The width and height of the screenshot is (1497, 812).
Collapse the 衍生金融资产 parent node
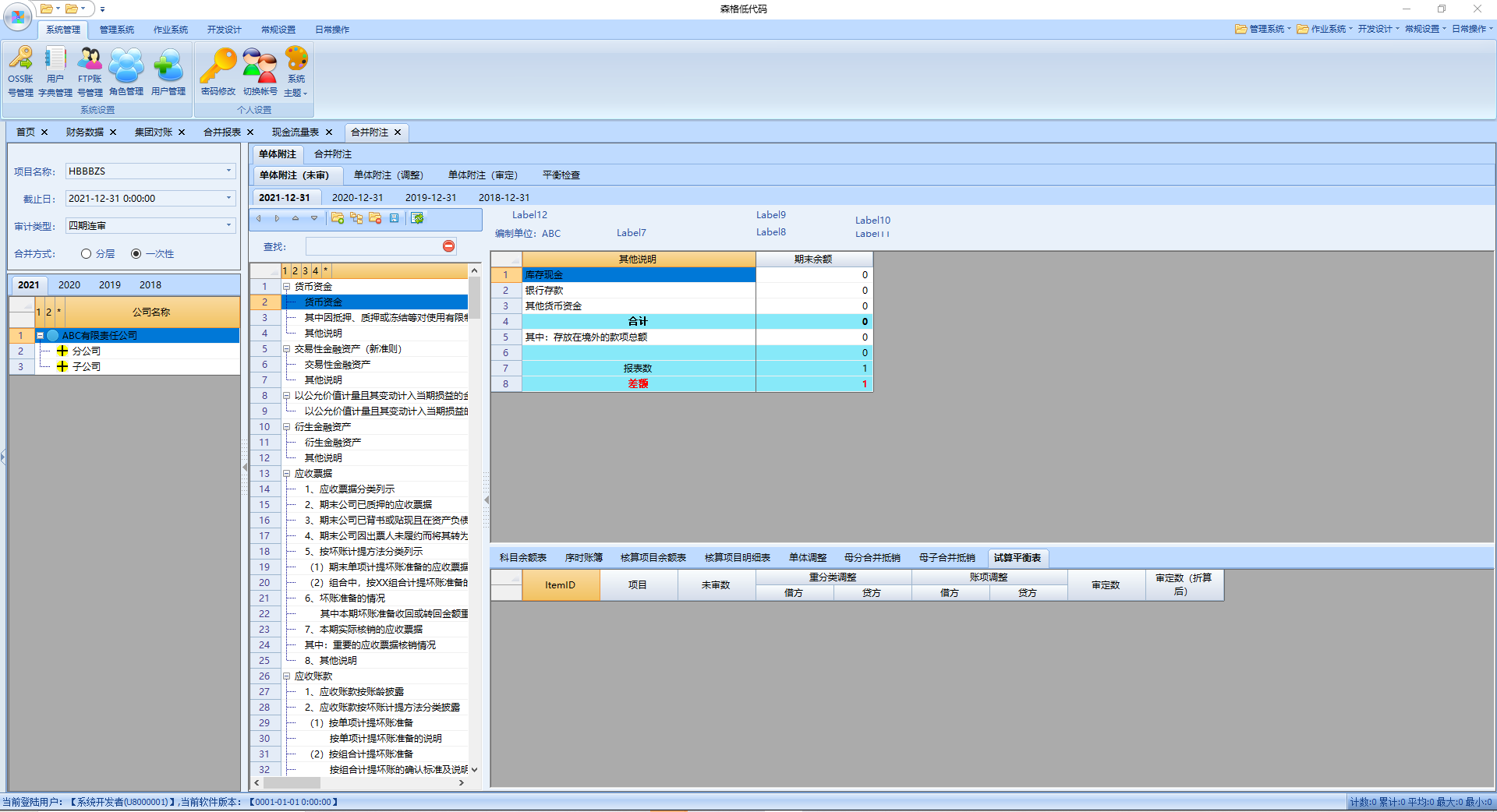tap(286, 427)
